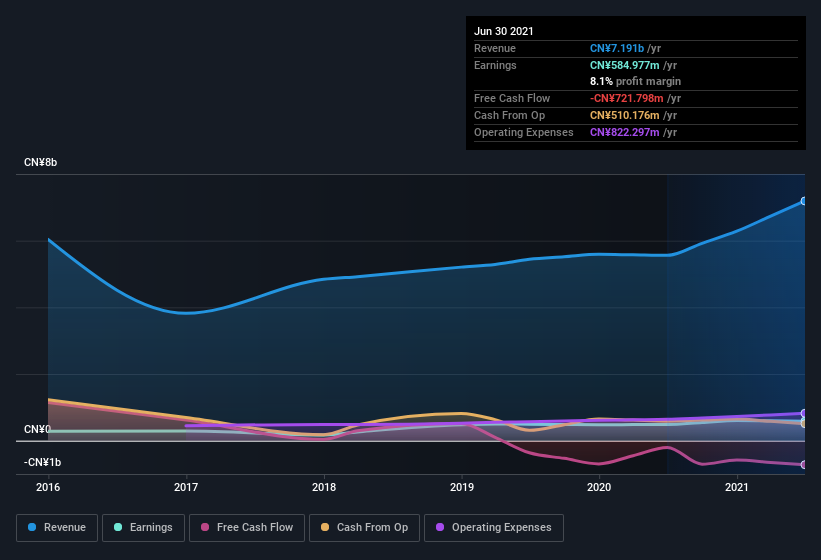Click the 2016 x-axis label
Viewport: 821px width, 560px height.
(48, 487)
